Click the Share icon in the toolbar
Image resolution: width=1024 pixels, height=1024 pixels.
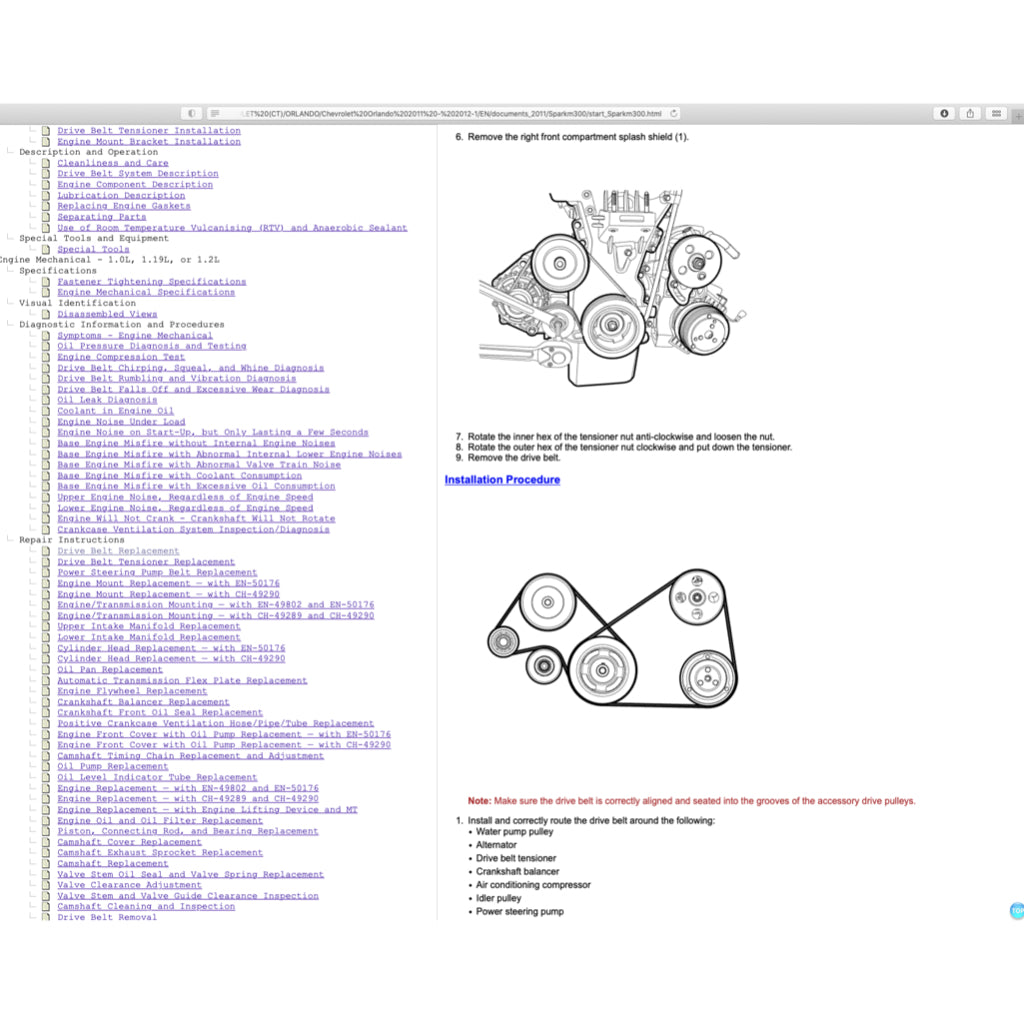pyautogui.click(x=969, y=113)
